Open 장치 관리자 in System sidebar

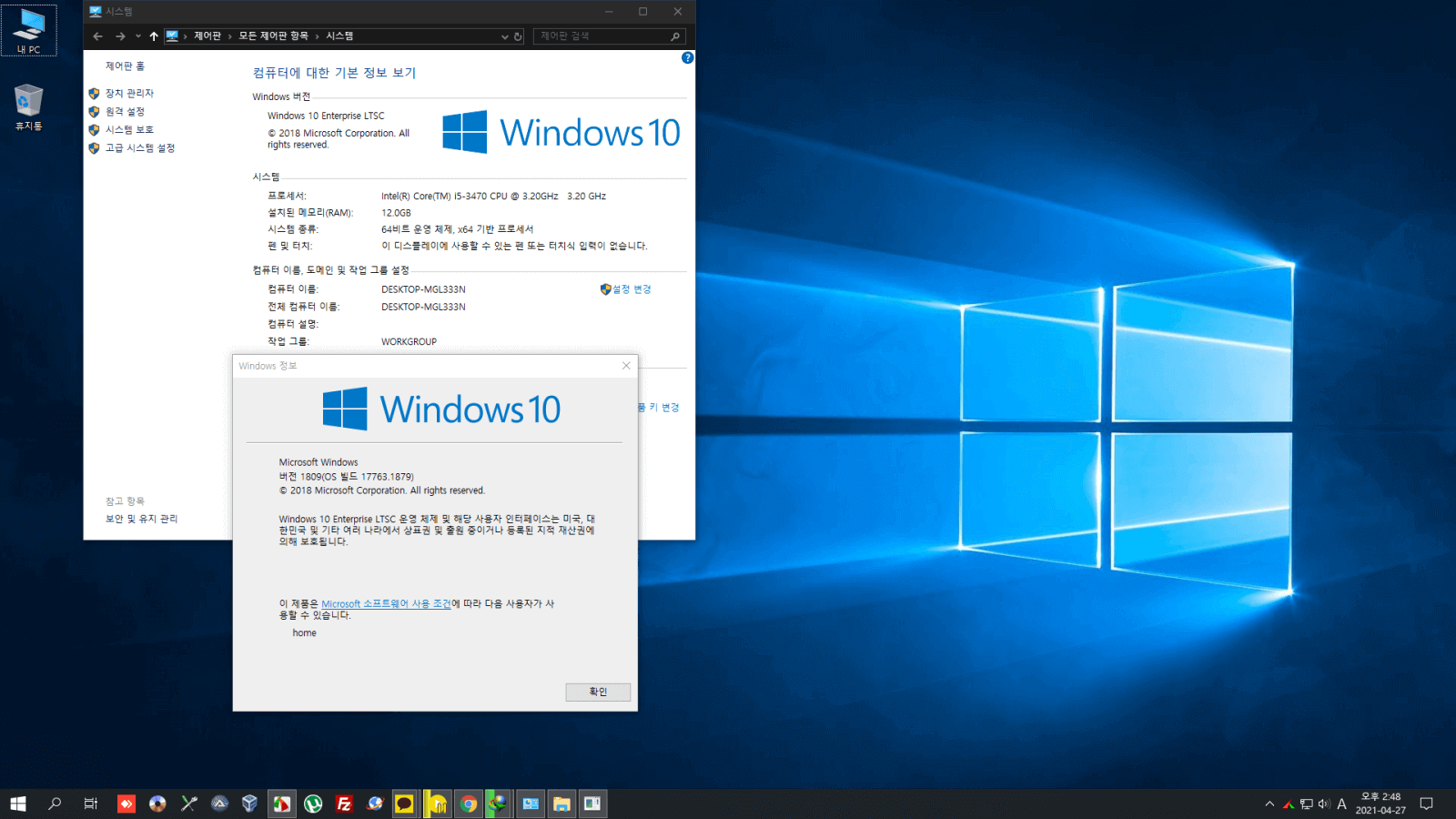[129, 93]
